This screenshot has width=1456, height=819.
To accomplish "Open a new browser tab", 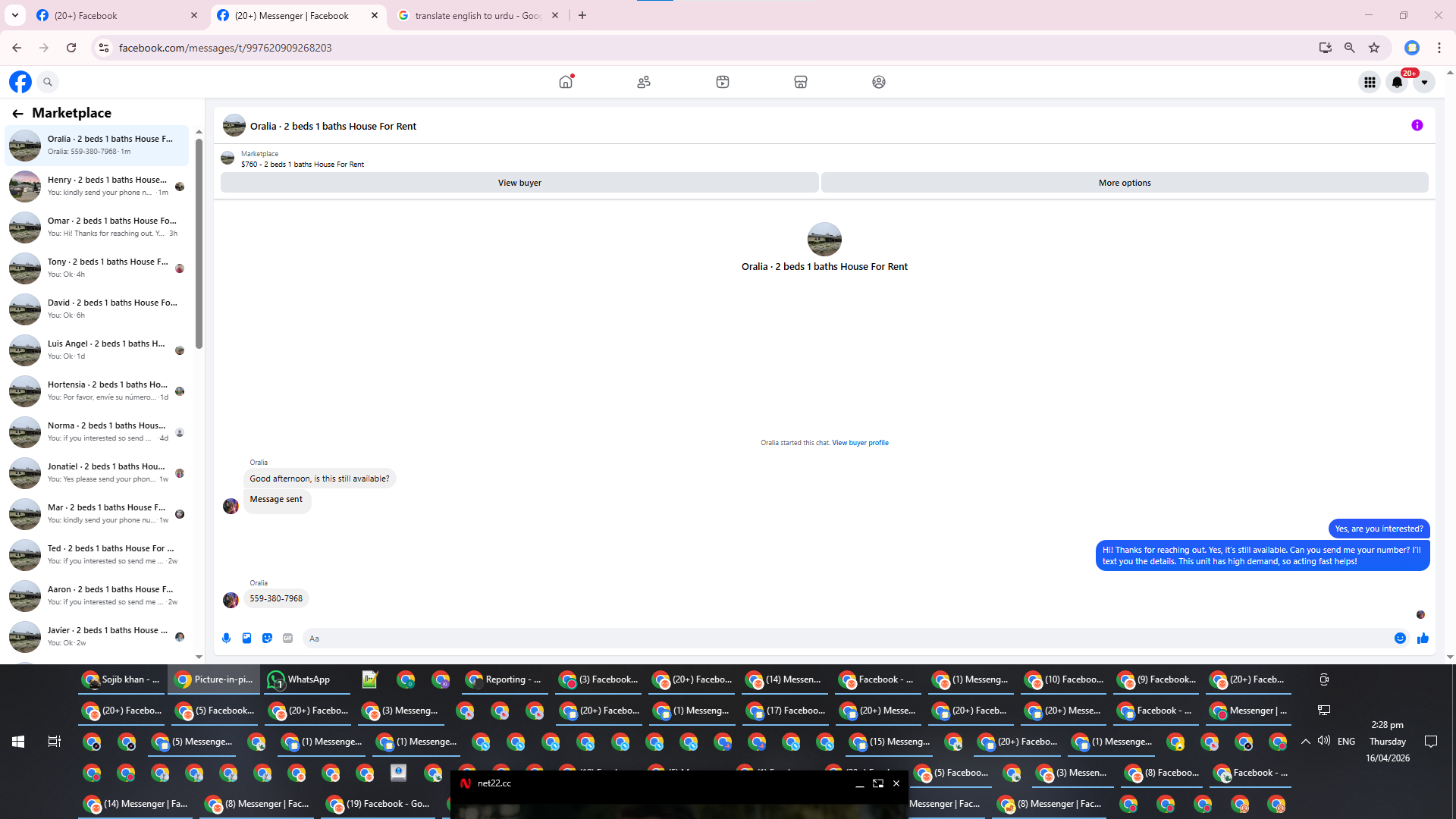I will pos(582,15).
